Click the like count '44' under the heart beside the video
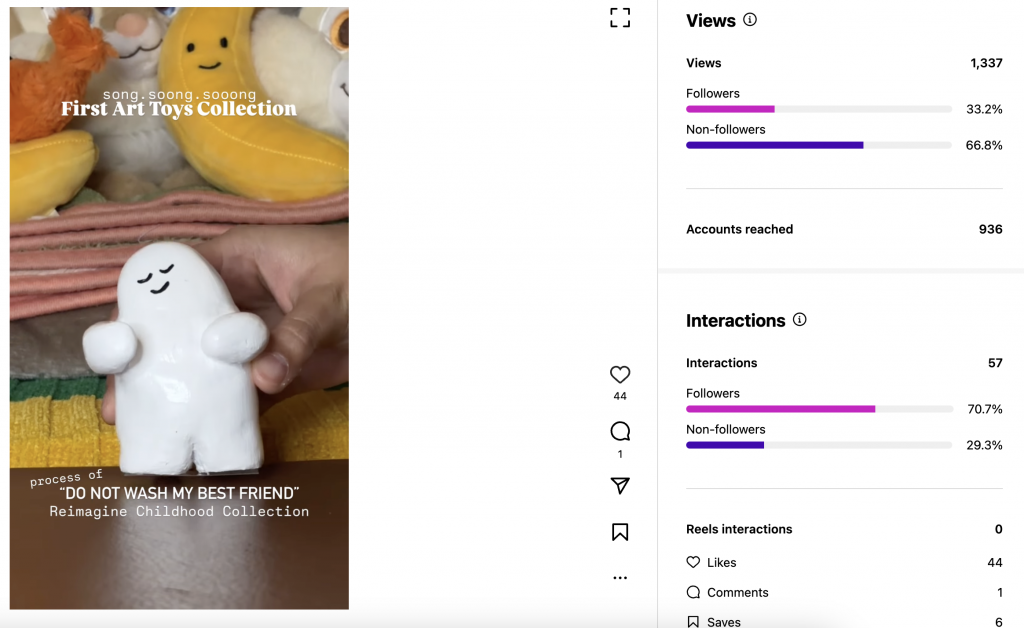The image size is (1024, 628). click(620, 396)
